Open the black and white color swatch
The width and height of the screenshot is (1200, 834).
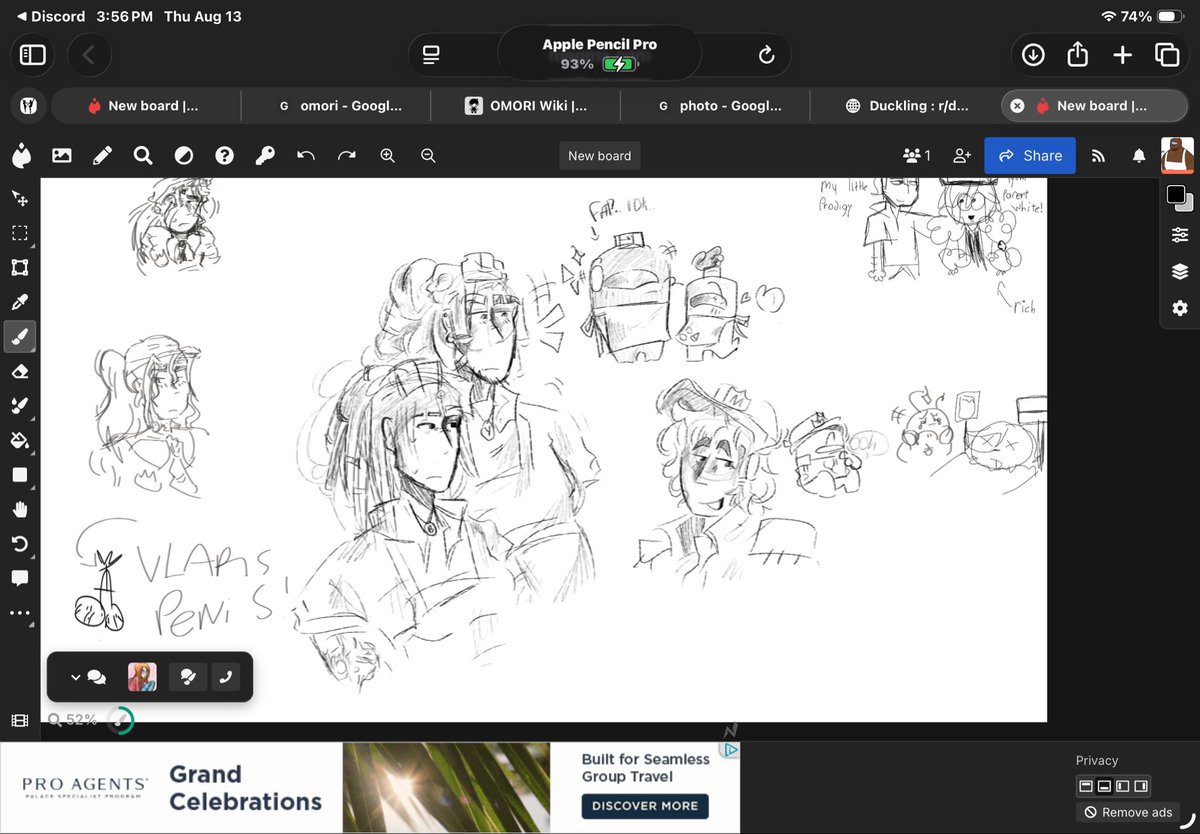coord(1180,197)
